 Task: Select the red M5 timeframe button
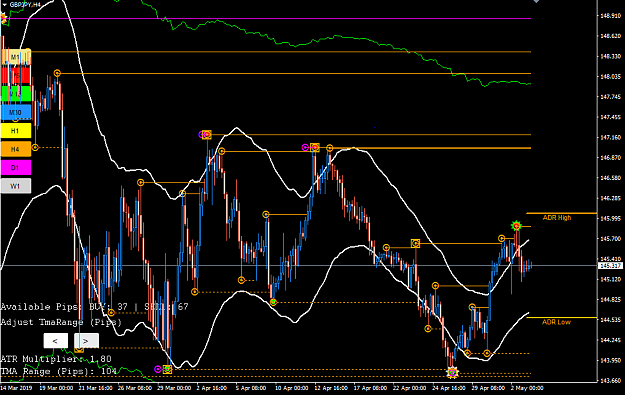15,75
